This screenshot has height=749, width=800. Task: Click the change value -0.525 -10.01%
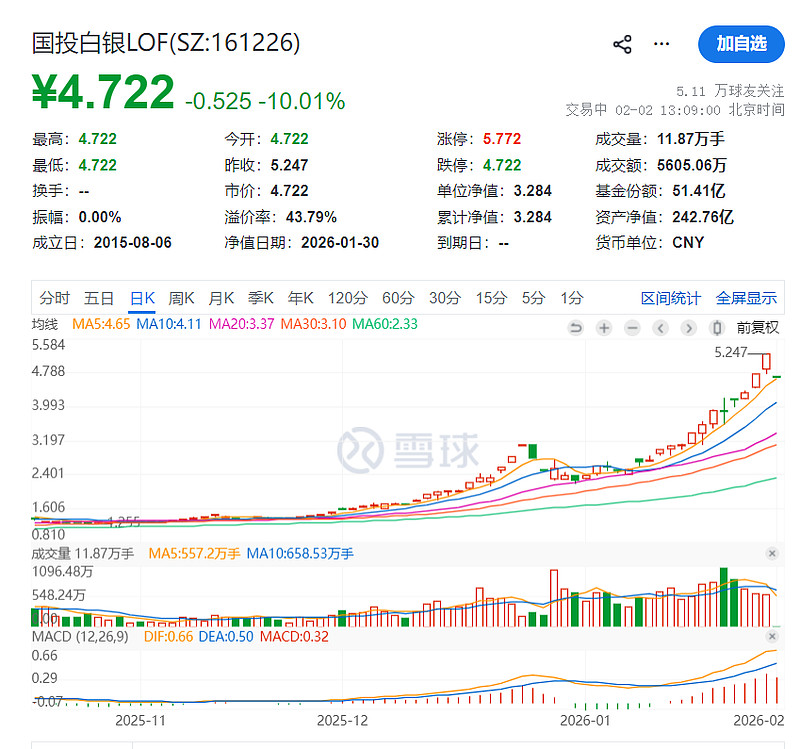pos(265,101)
